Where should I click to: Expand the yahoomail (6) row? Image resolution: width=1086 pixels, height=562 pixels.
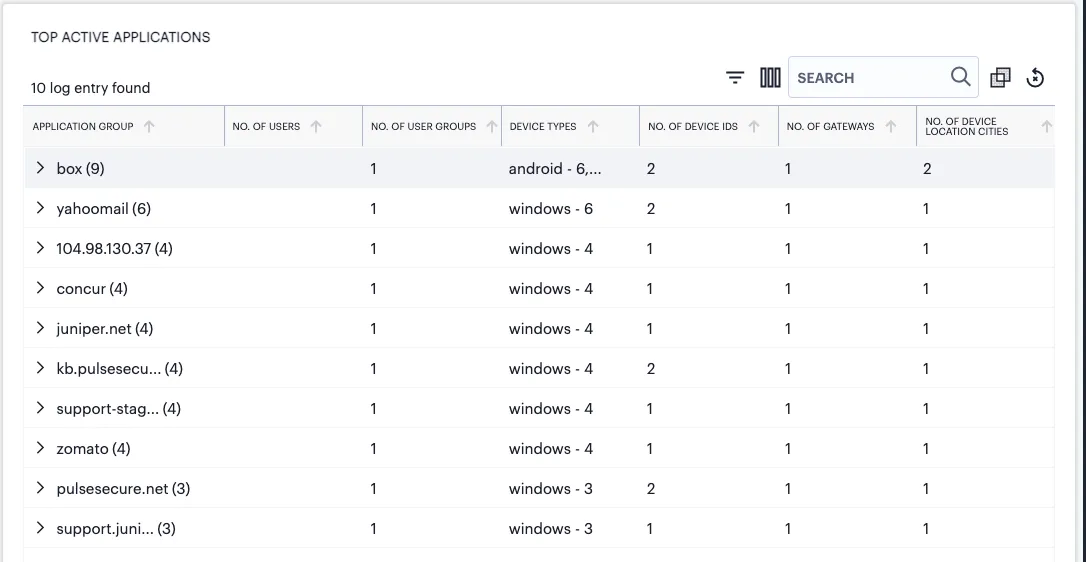[40, 208]
